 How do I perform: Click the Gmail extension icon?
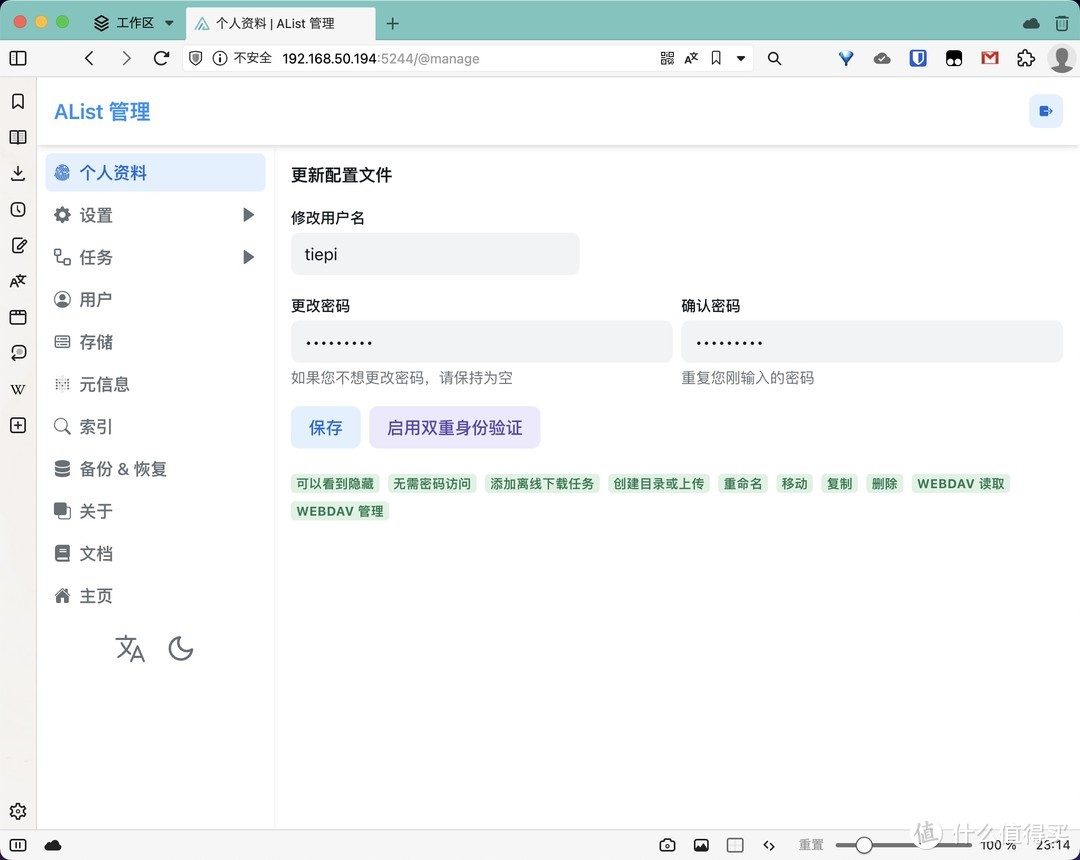pyautogui.click(x=989, y=59)
